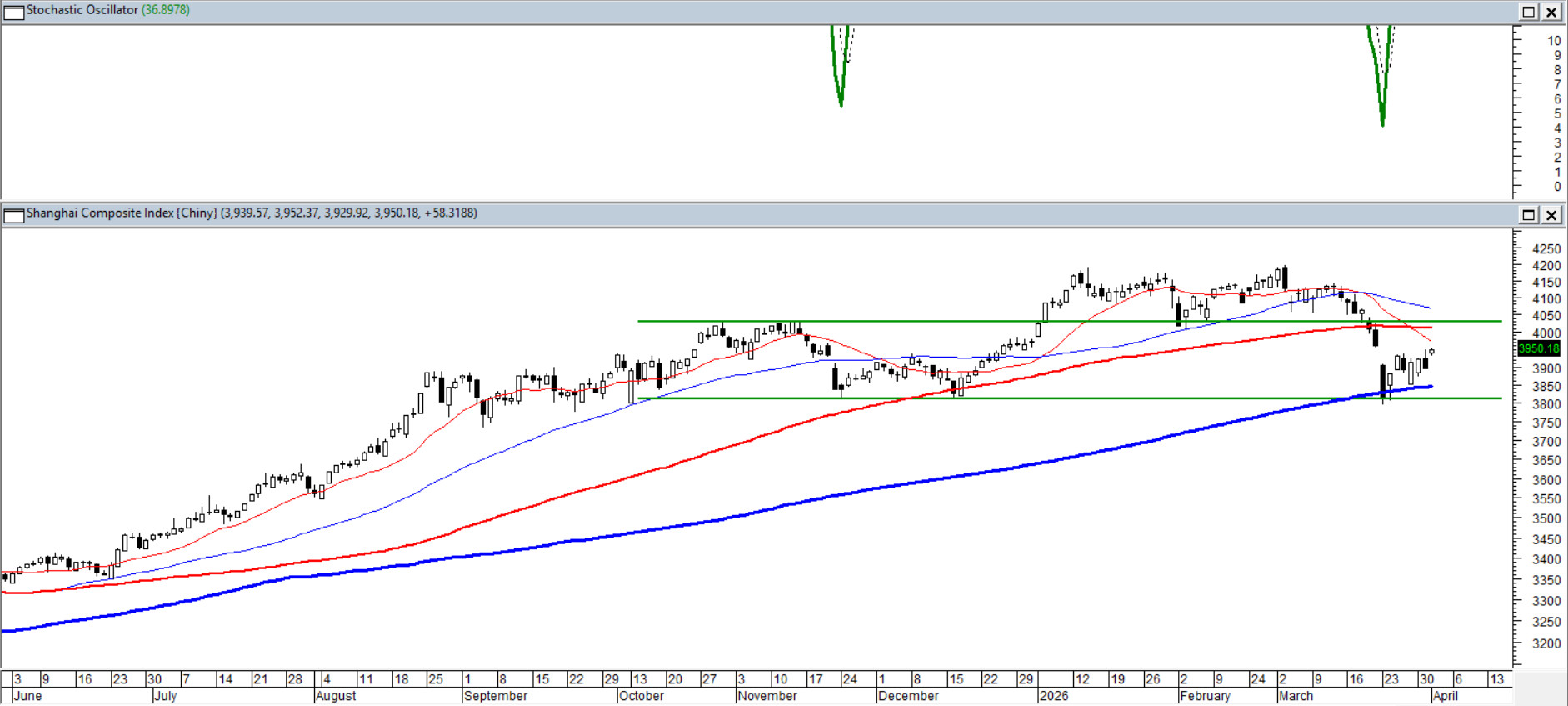
Task: Click the November label on date axis
Action: click(x=767, y=696)
